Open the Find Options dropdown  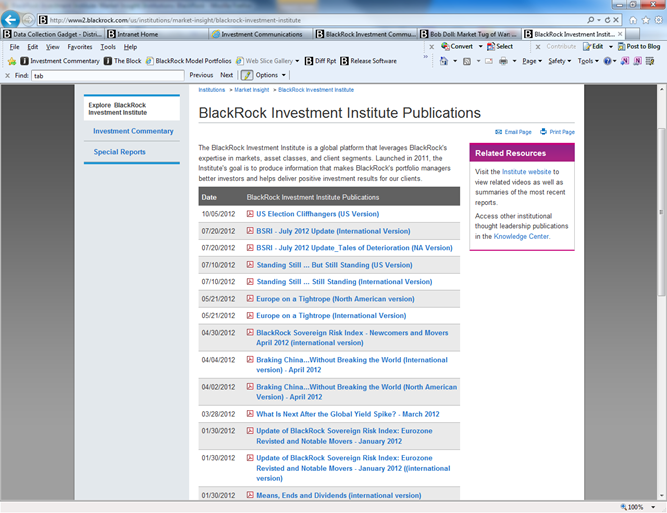point(271,75)
